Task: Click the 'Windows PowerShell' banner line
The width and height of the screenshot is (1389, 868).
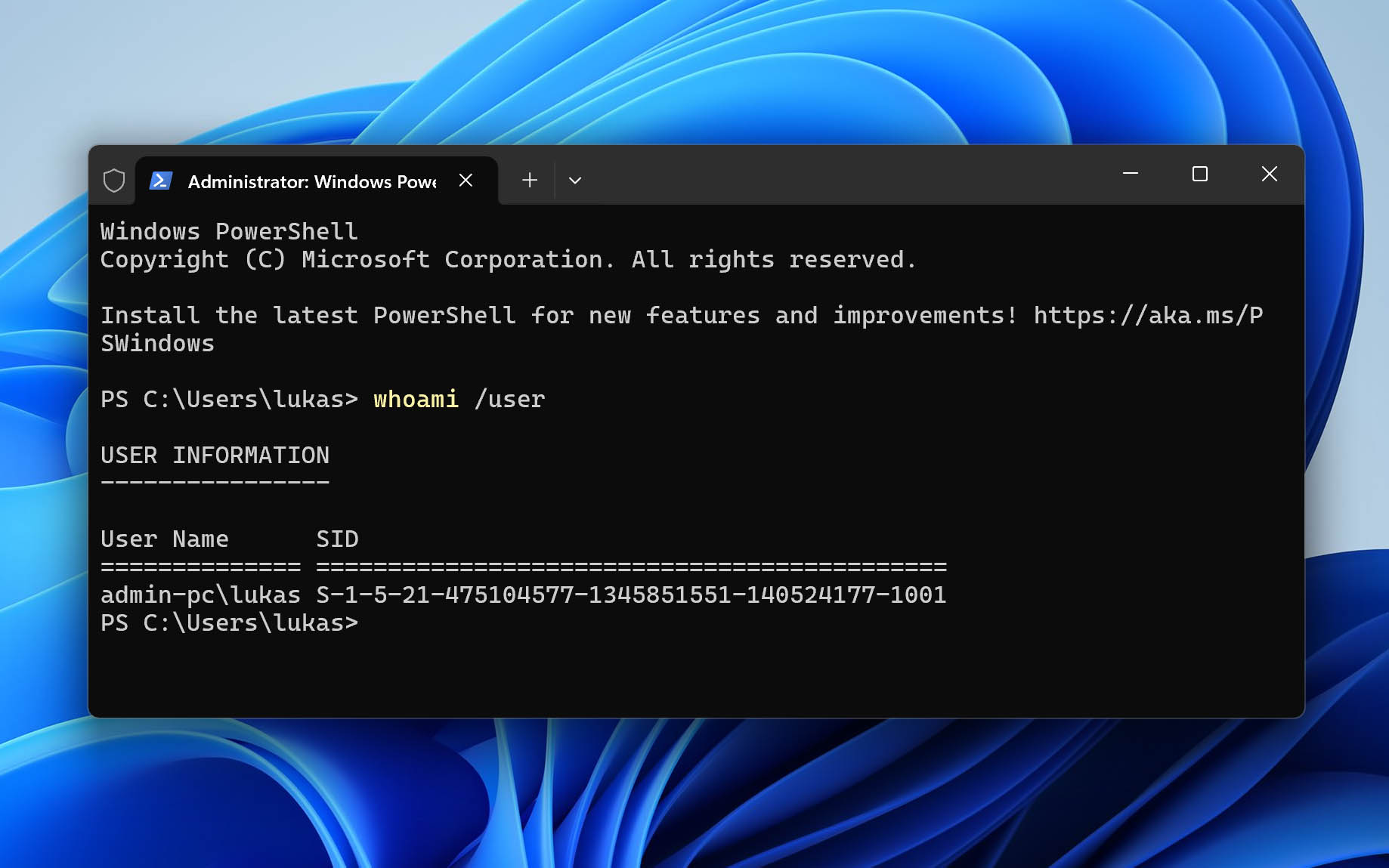Action: [229, 231]
